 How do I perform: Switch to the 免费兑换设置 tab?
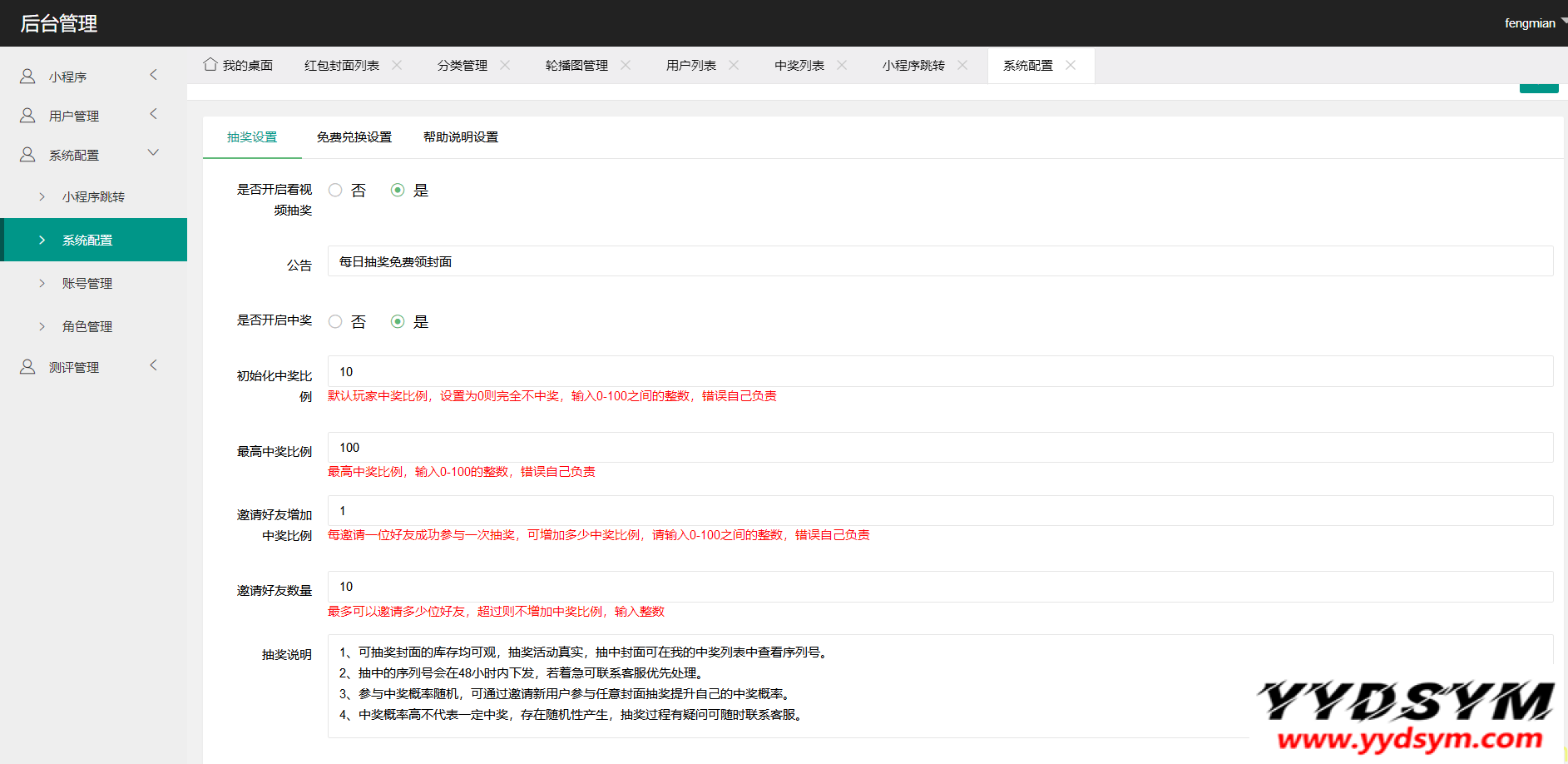pos(354,137)
